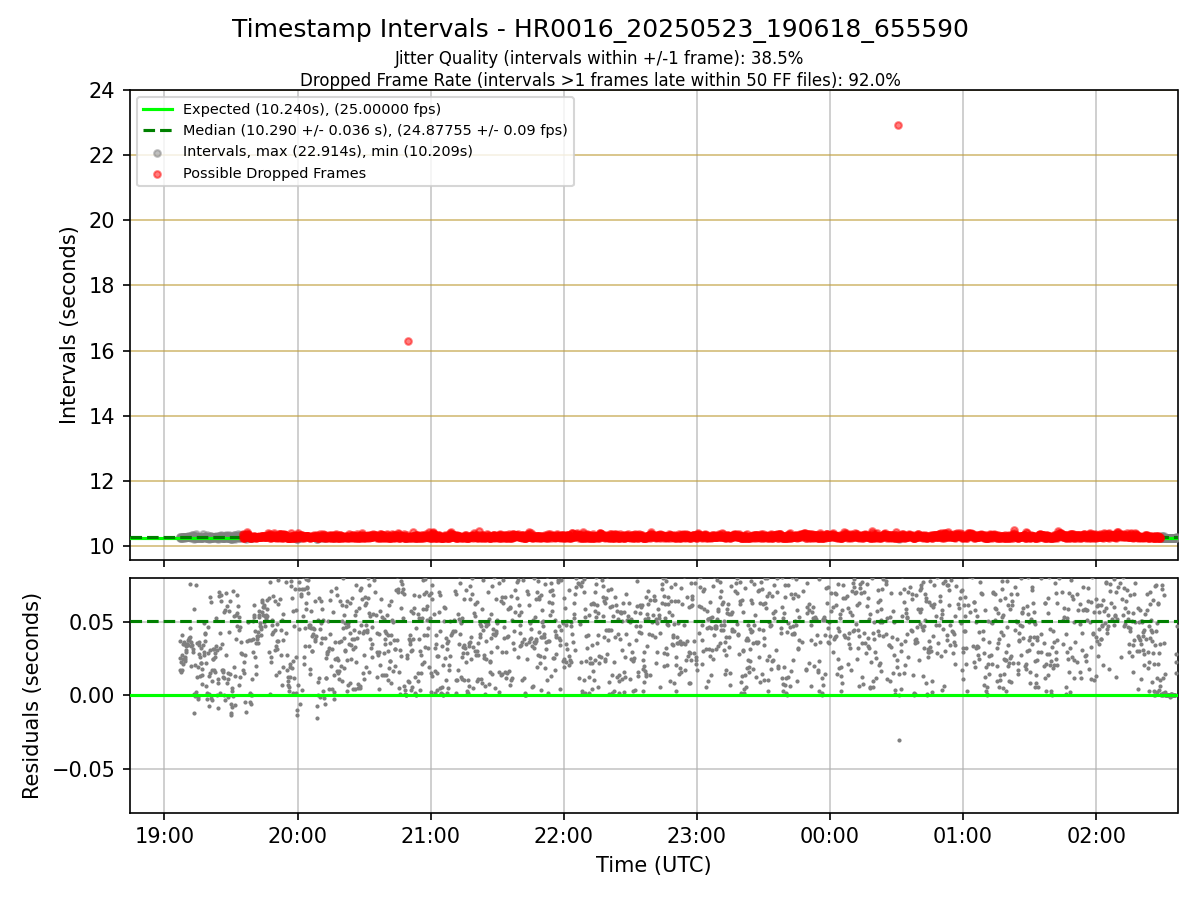
Task: Click legend entry 'Expected (10.240s), (25.00000 fps)'
Action: 312,109
